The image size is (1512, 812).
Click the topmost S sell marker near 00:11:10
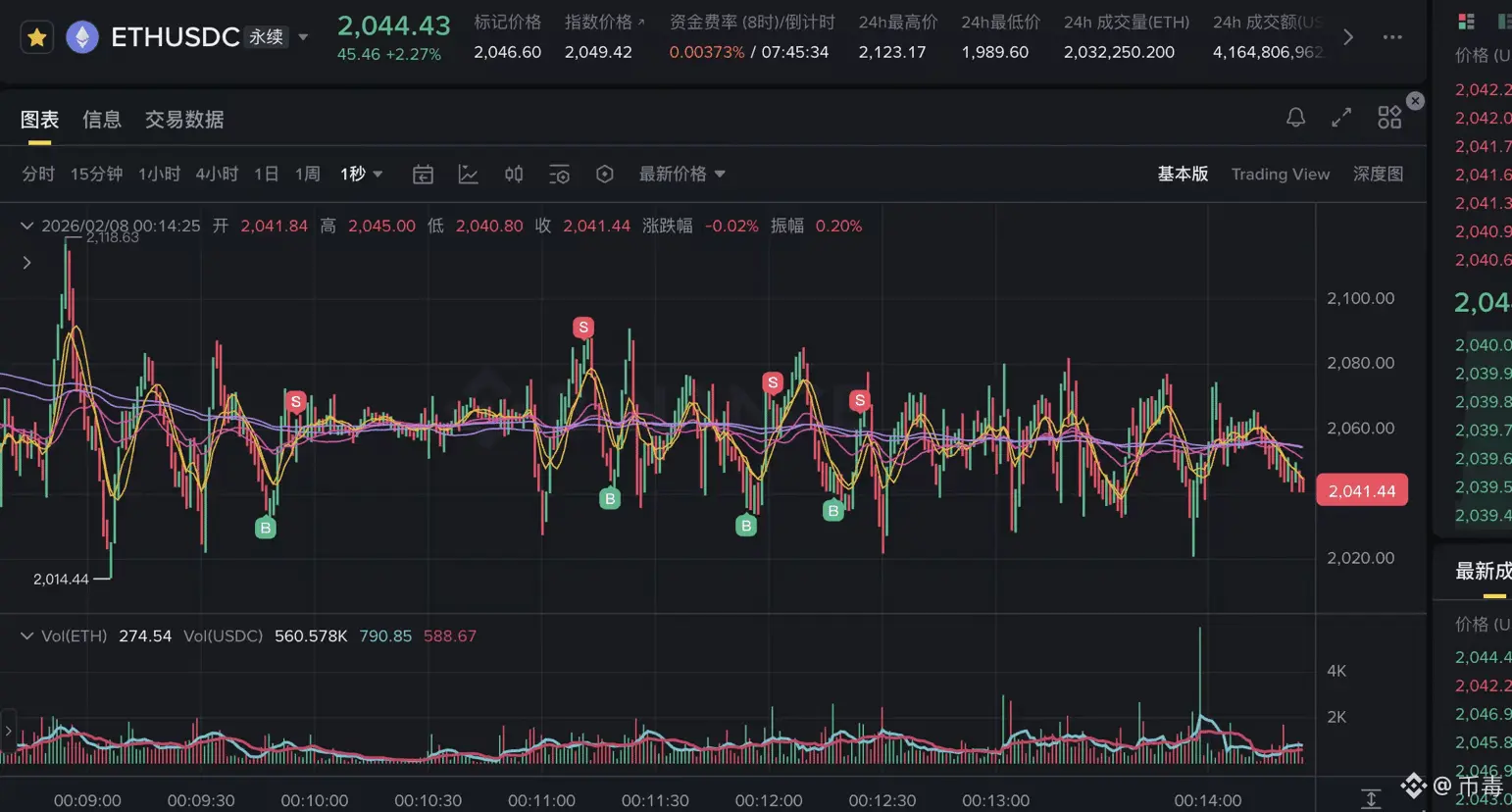583,328
